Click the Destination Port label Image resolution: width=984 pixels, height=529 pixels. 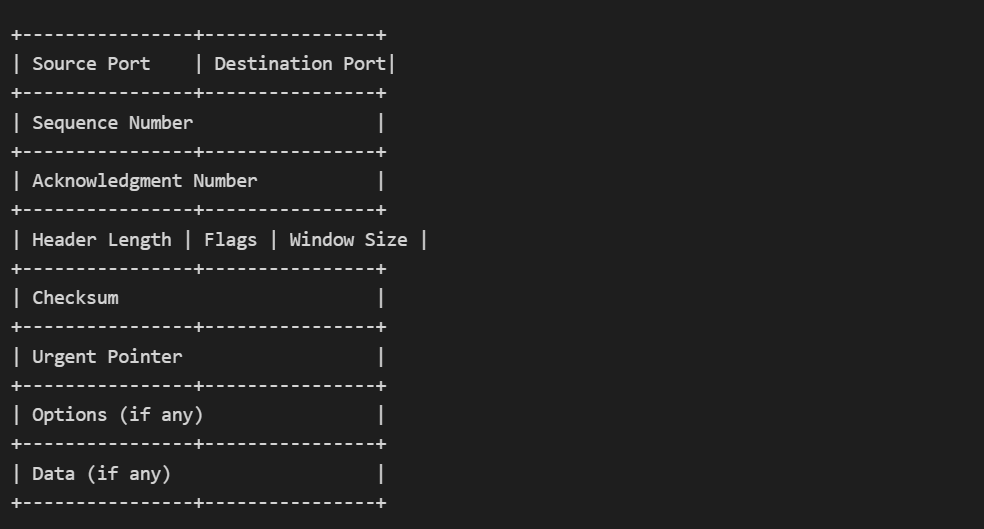tap(300, 64)
